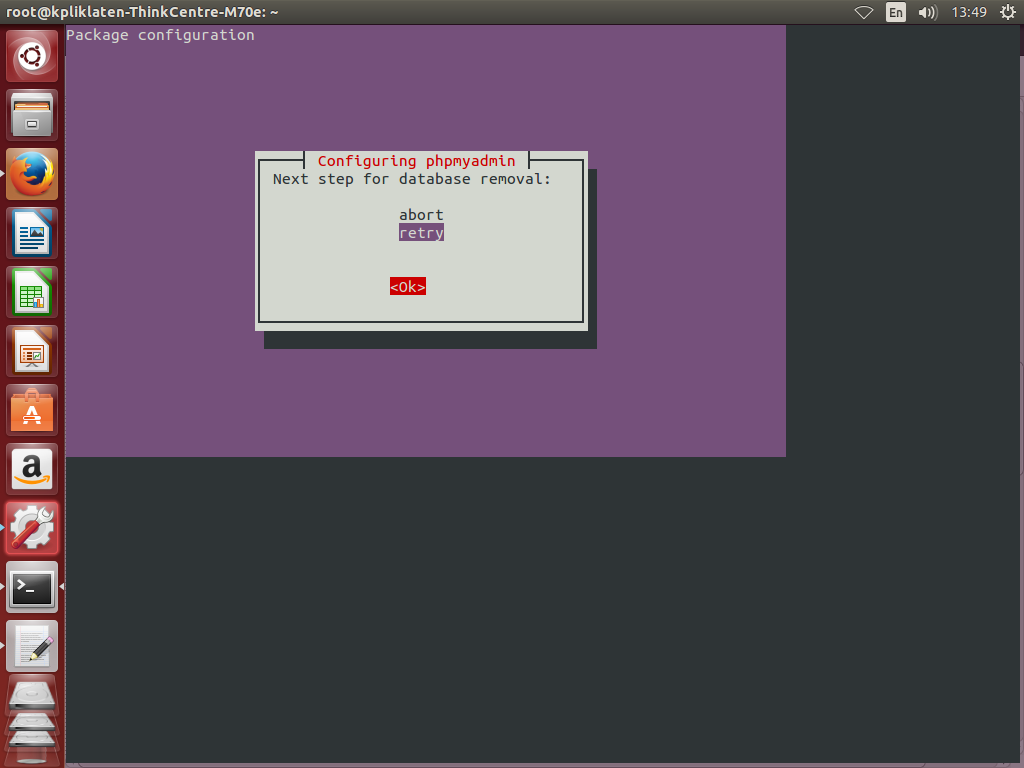Select the abort option in the dialog
This screenshot has width=1024, height=768.
[x=421, y=215]
